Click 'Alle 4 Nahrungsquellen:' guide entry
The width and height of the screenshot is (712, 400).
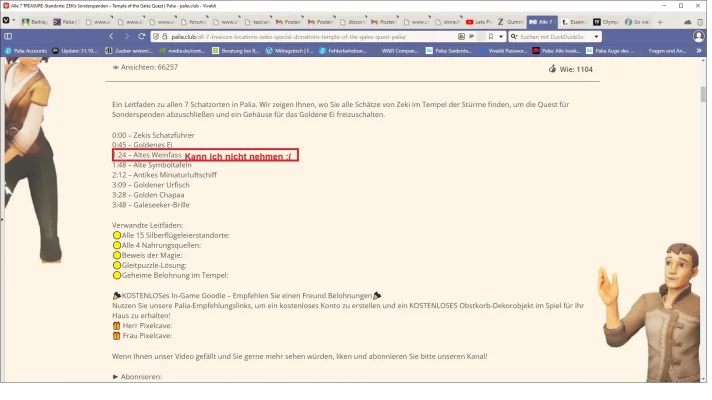[x=157, y=245]
